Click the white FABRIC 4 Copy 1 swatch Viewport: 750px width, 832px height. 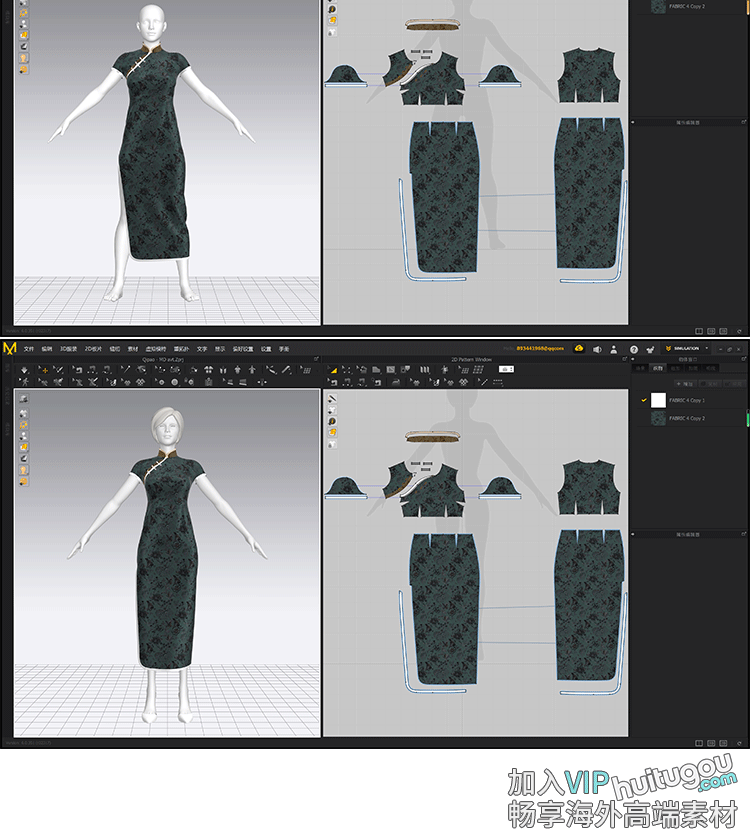(x=658, y=400)
